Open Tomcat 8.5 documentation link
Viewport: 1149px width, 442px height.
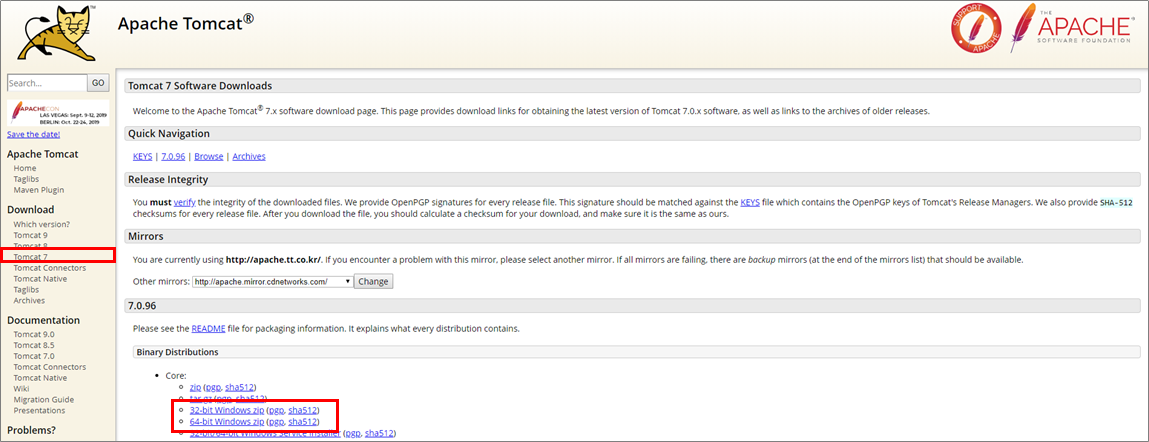(34, 345)
